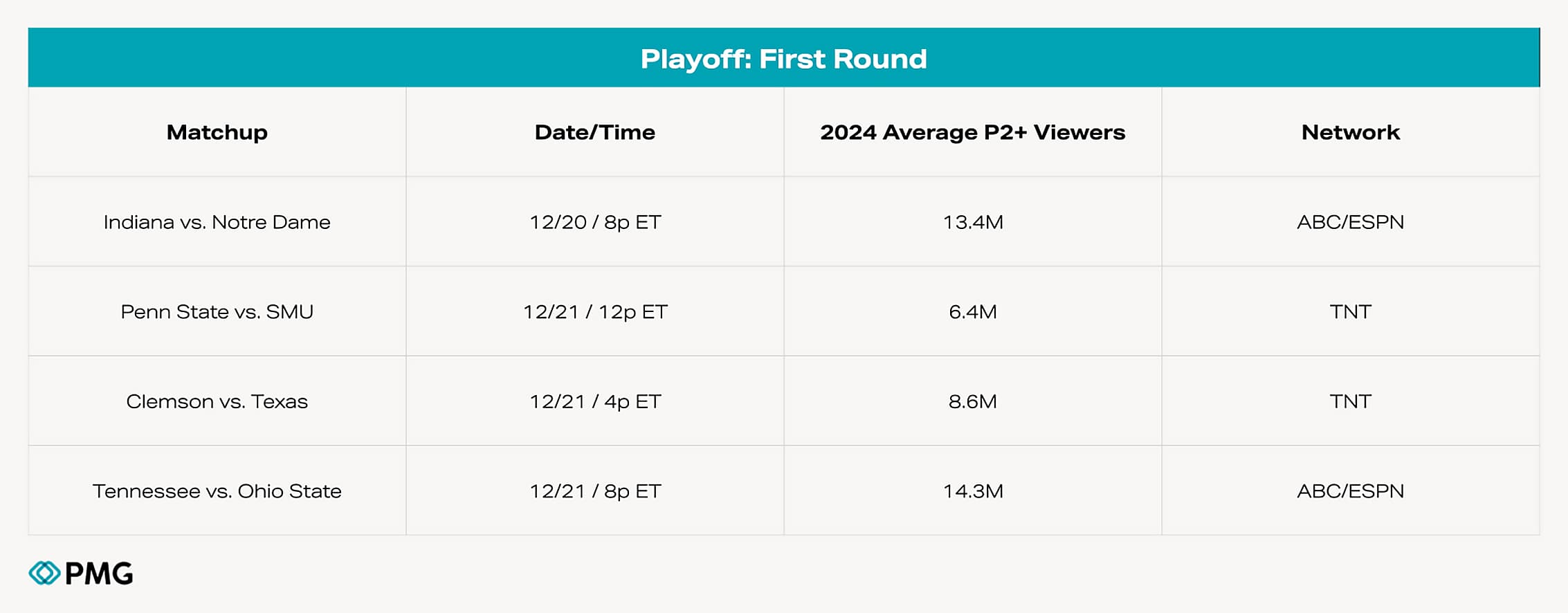This screenshot has height=613, width=1568.
Task: Click the Playoff: First Round title banner
Action: pos(783,59)
